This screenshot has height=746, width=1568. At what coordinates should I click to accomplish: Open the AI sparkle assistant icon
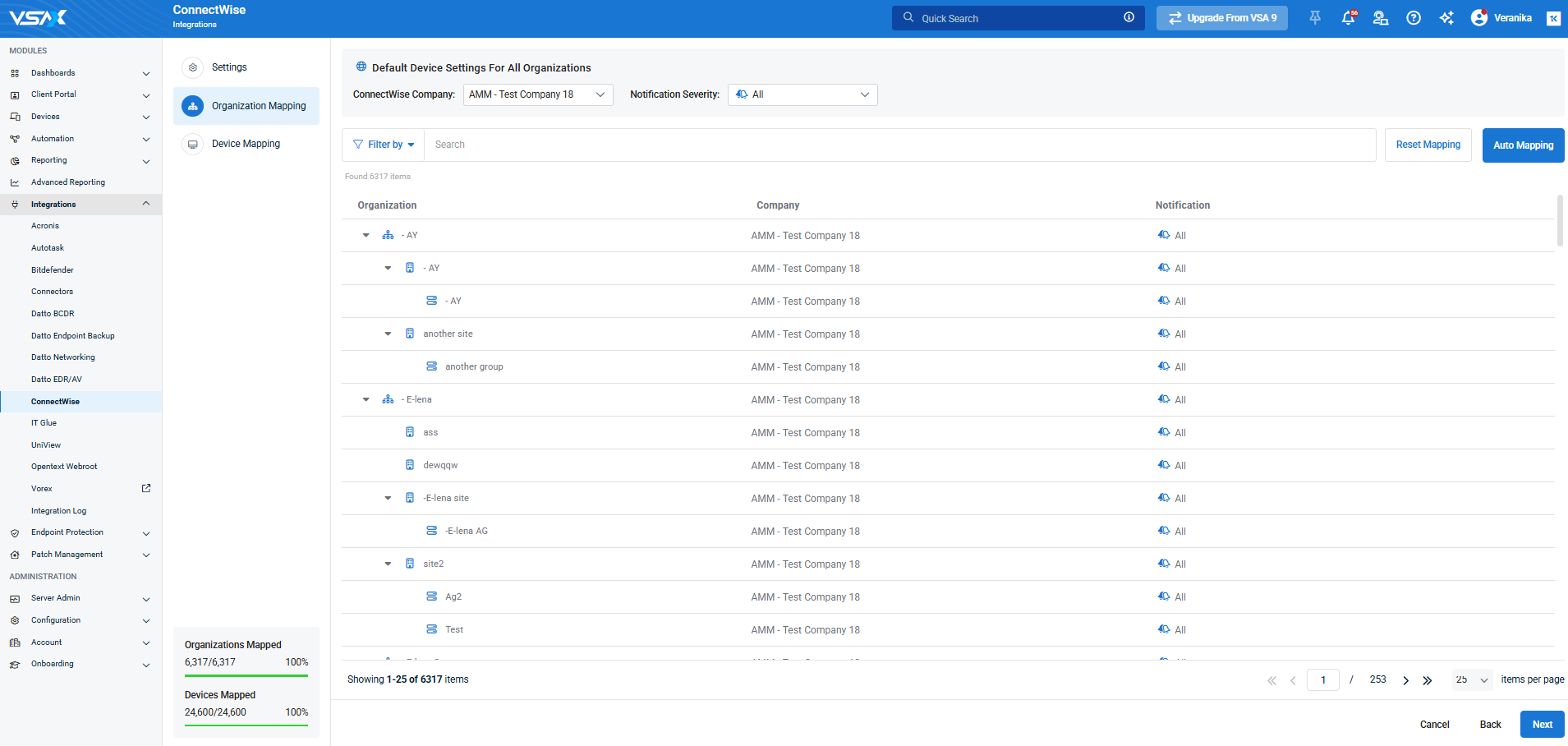pyautogui.click(x=1446, y=18)
